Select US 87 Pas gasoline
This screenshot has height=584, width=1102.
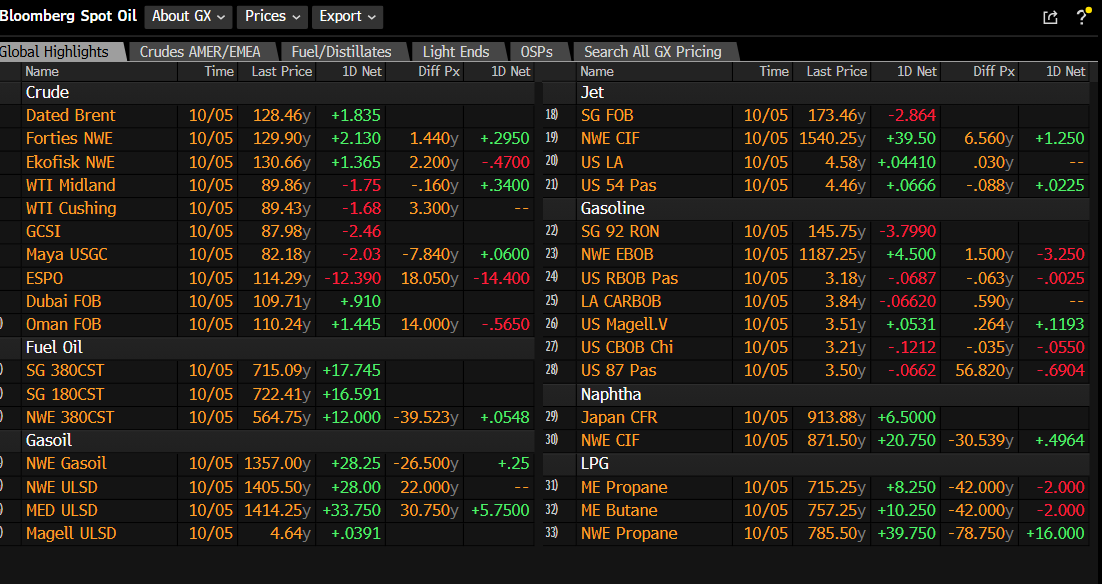click(x=816, y=371)
